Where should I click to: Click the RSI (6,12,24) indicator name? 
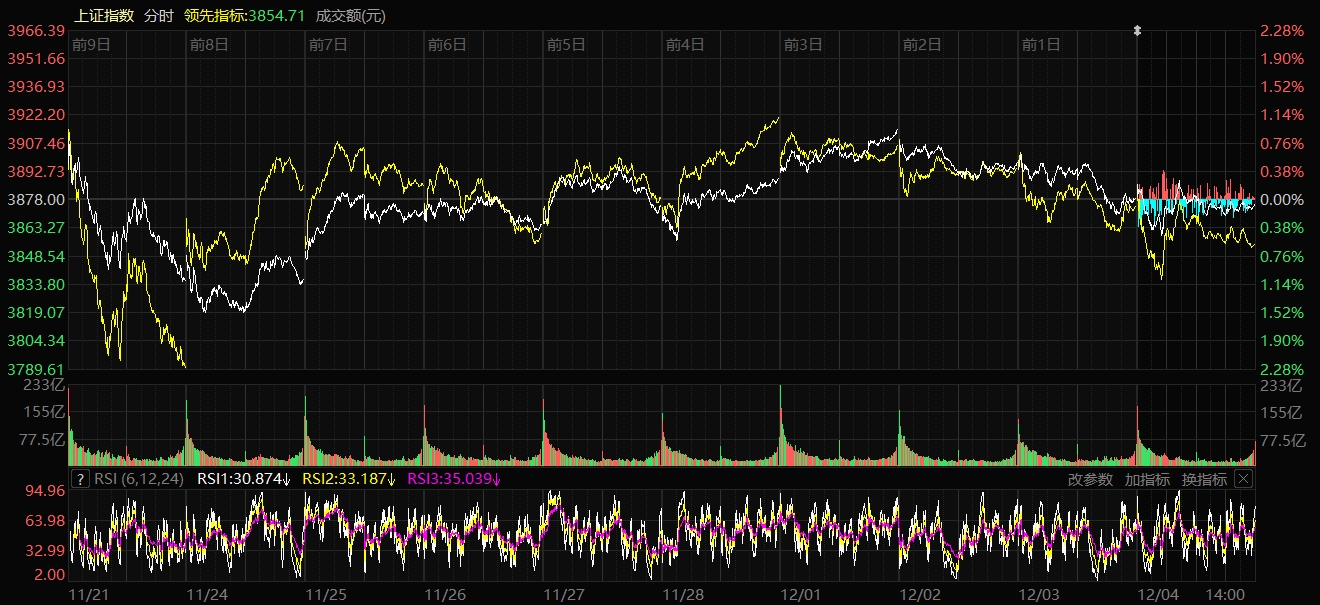[137, 479]
